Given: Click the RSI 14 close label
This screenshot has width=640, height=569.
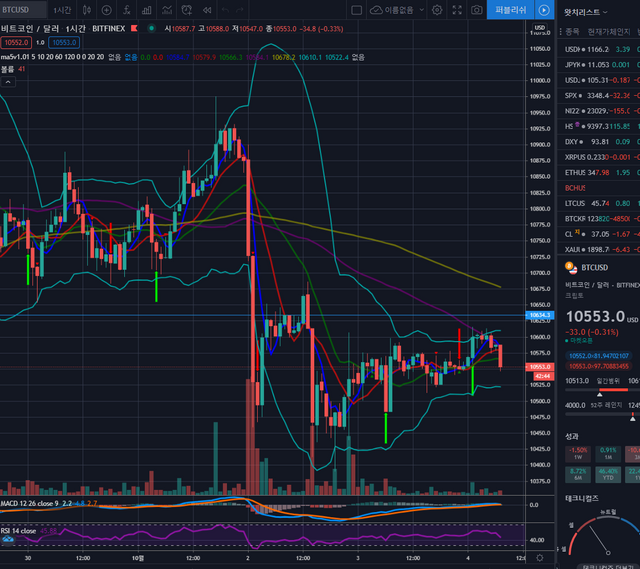Looking at the screenshot, I should (x=18, y=531).
